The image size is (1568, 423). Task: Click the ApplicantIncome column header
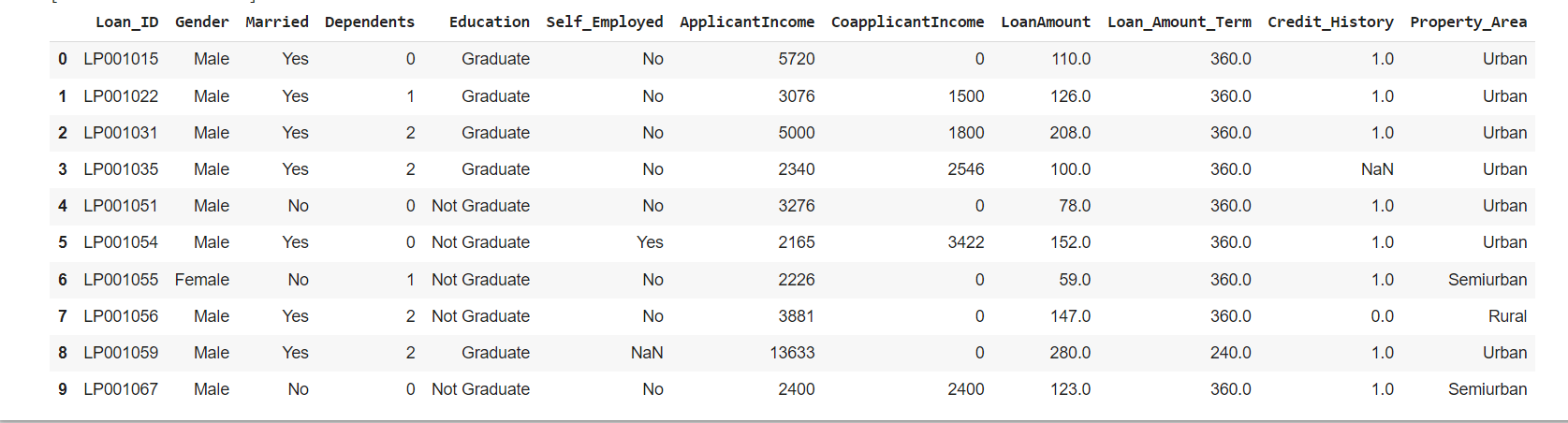coord(747,22)
